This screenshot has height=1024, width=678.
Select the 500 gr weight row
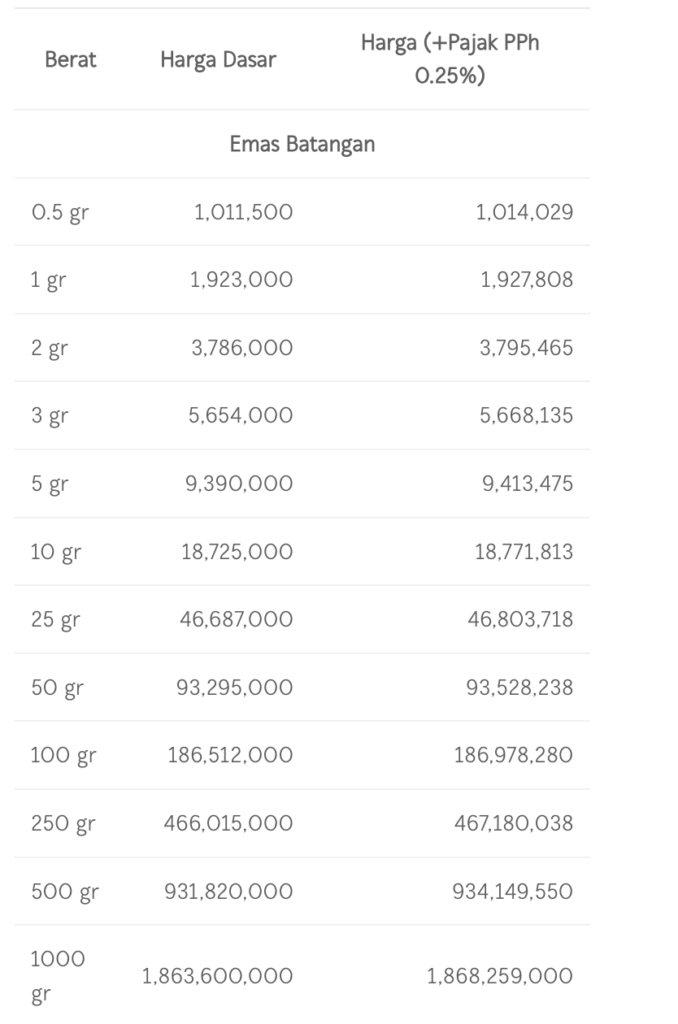[302, 891]
